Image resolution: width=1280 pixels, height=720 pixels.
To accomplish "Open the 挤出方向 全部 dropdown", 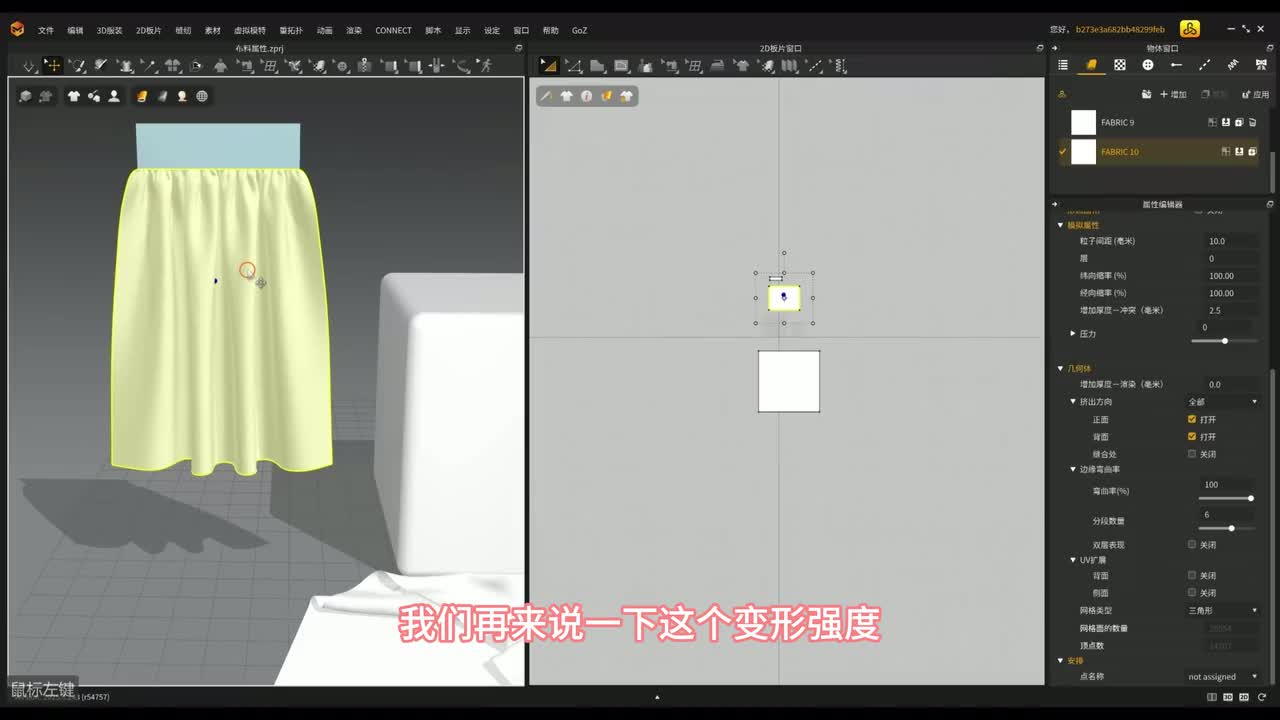I will coord(1222,402).
